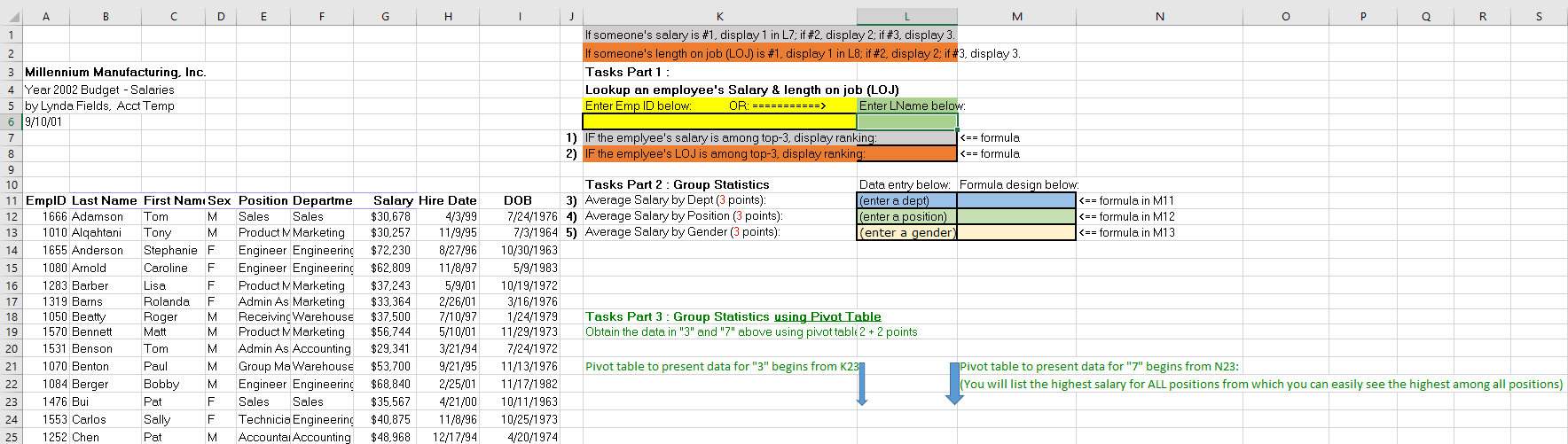Click last name 'Benton'

[90, 366]
